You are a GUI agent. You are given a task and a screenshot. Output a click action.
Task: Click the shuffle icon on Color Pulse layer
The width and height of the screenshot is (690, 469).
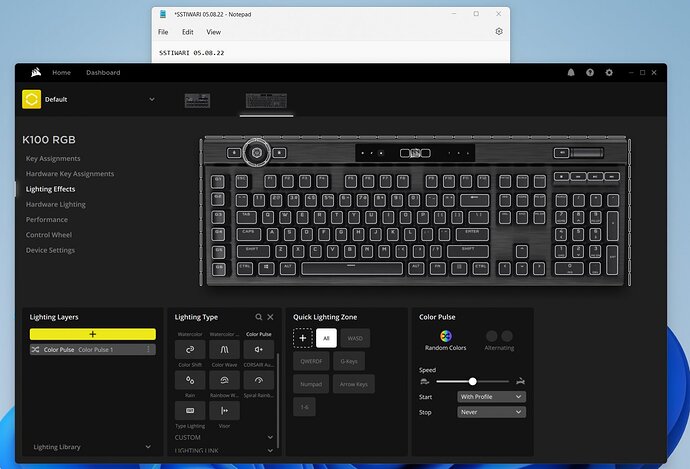click(x=36, y=349)
